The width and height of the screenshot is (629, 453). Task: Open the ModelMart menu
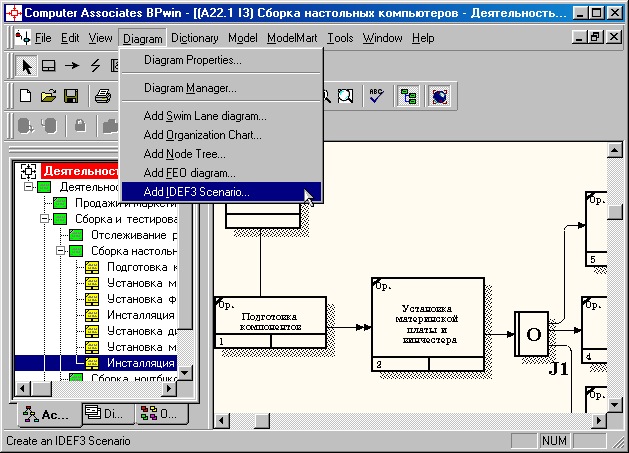click(x=292, y=38)
